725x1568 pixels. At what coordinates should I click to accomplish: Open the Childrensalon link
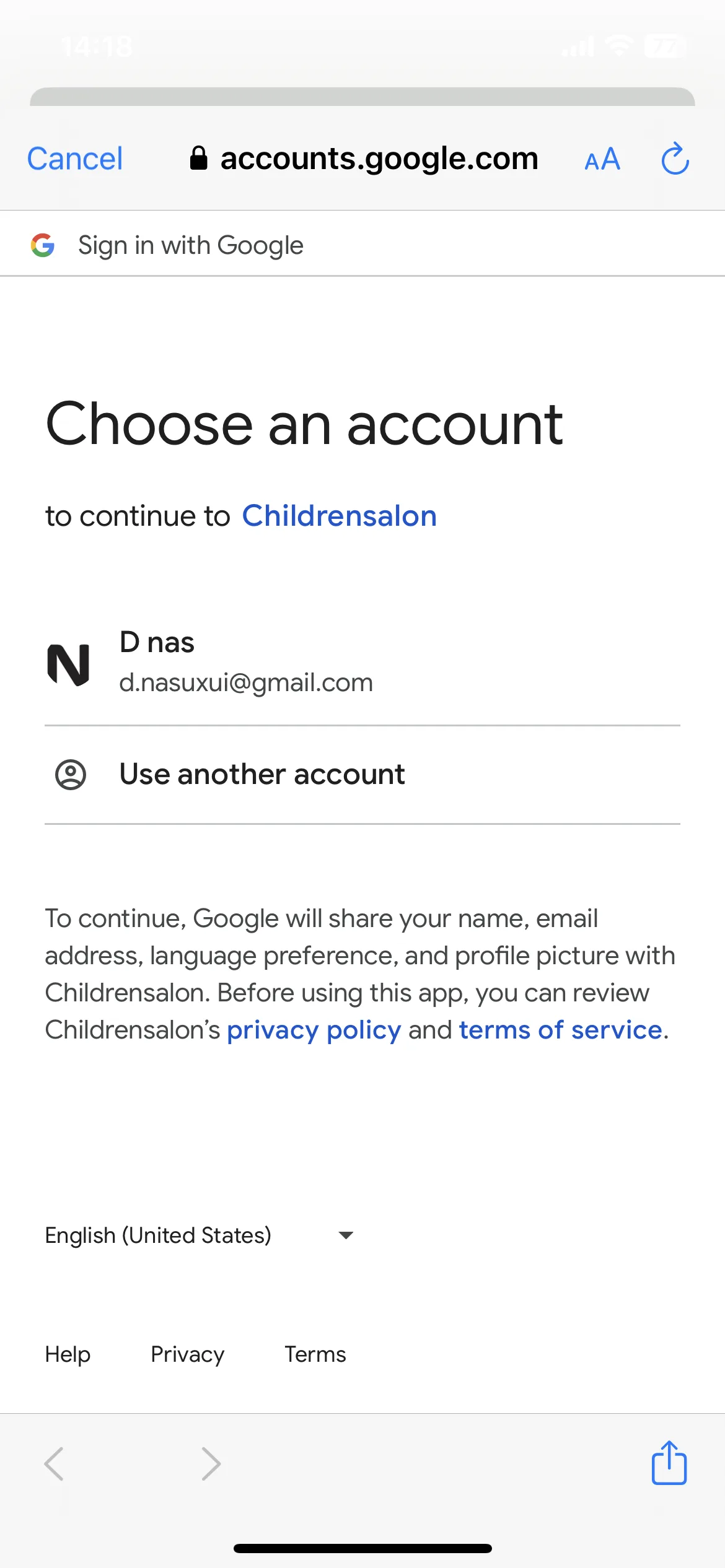(340, 516)
